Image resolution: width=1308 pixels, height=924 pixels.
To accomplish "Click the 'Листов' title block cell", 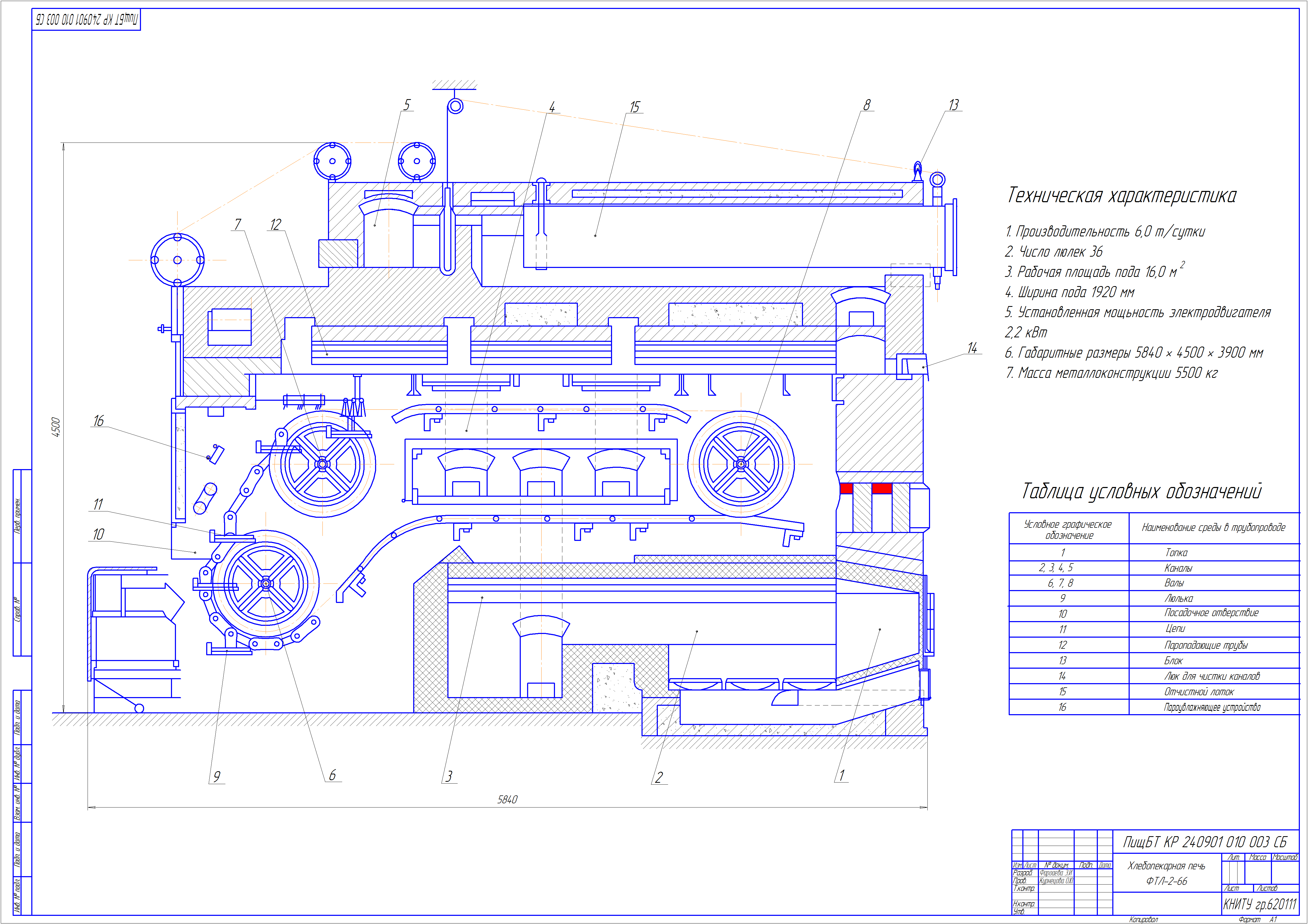I will click(x=1267, y=889).
